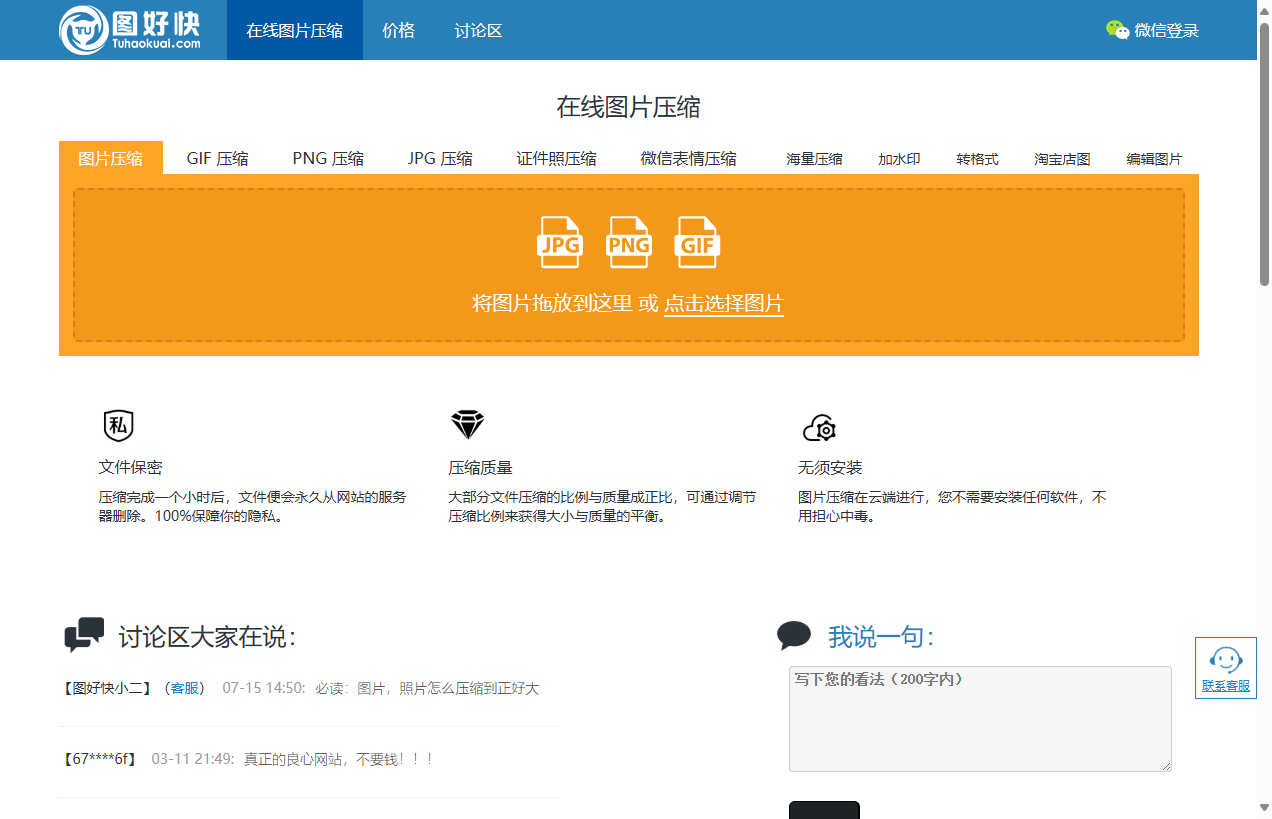Click the speech bubble icon beside 讨论区大家在说
1272x819 pixels.
pyautogui.click(x=84, y=633)
